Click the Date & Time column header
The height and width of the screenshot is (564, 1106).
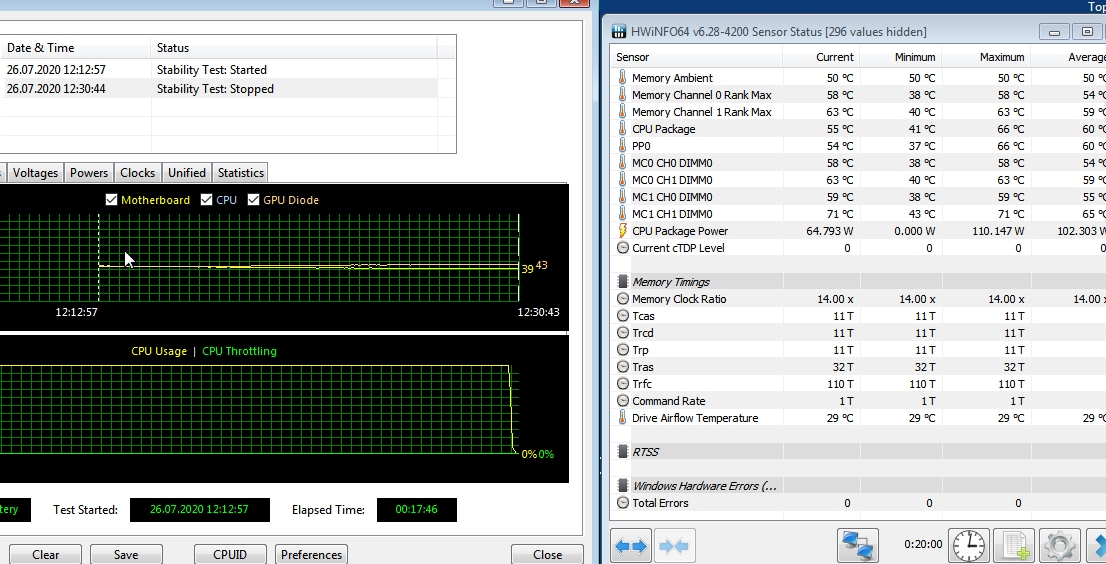tap(75, 48)
